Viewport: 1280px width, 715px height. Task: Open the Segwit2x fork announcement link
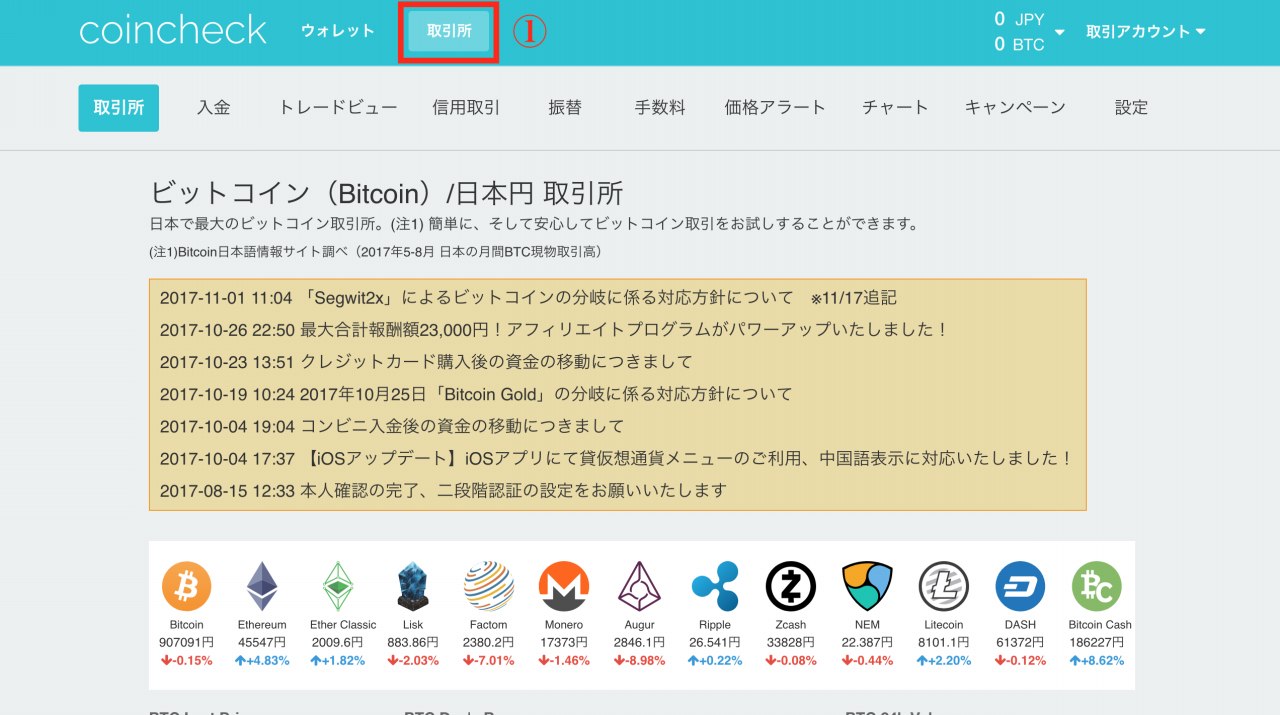tap(528, 298)
